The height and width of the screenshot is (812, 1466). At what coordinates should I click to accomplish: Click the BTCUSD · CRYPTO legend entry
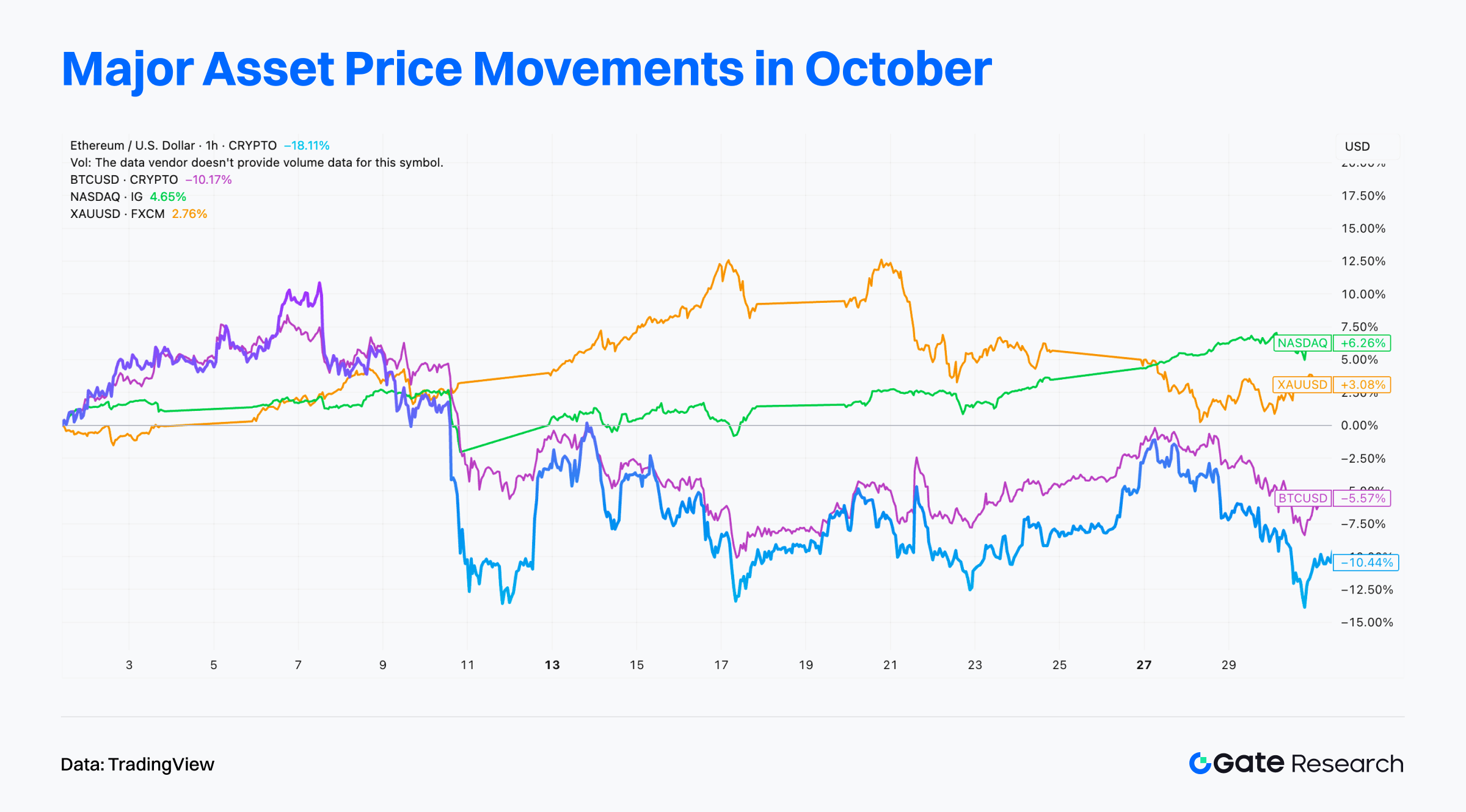124,179
